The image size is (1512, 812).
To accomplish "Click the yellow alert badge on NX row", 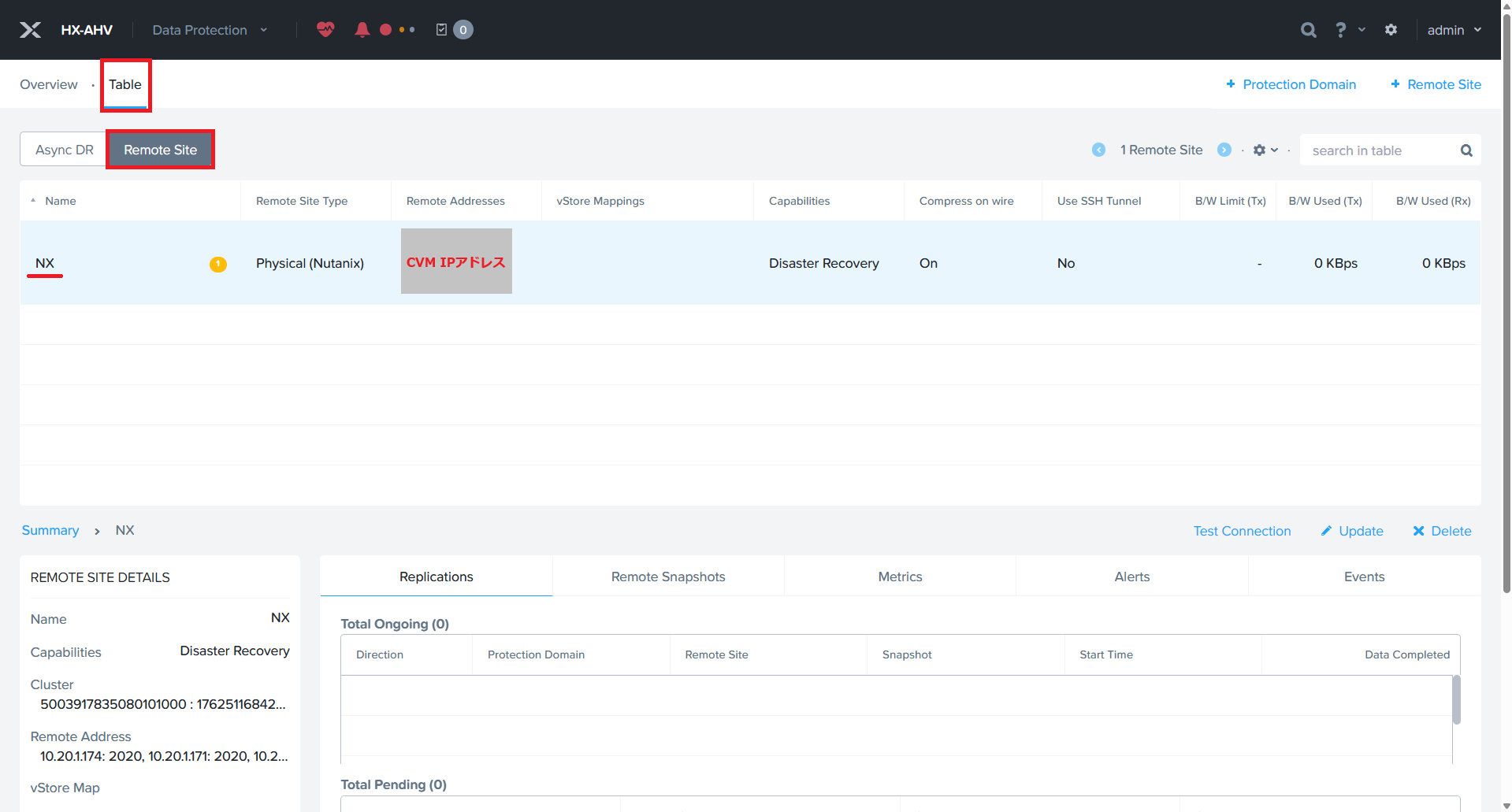I will pyautogui.click(x=217, y=264).
